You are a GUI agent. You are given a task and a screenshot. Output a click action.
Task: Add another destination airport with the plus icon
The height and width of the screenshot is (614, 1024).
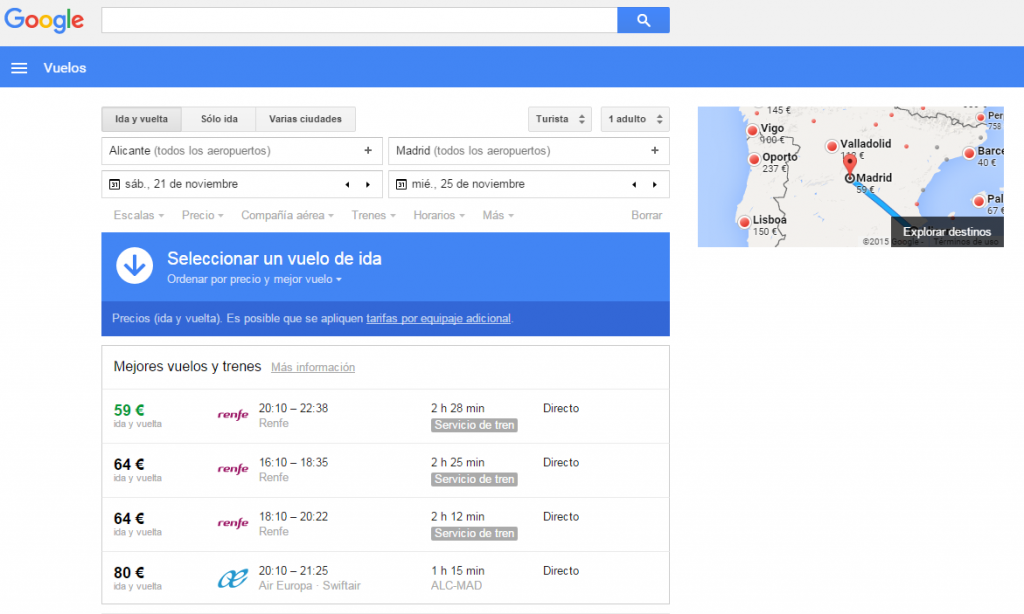(655, 150)
